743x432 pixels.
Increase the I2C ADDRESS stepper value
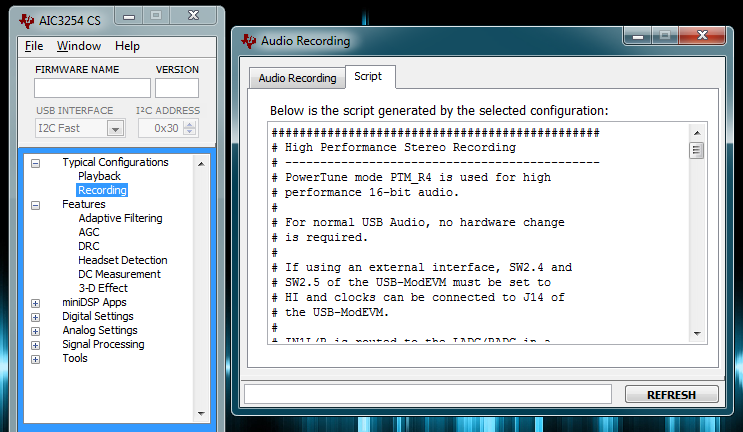[x=190, y=125]
